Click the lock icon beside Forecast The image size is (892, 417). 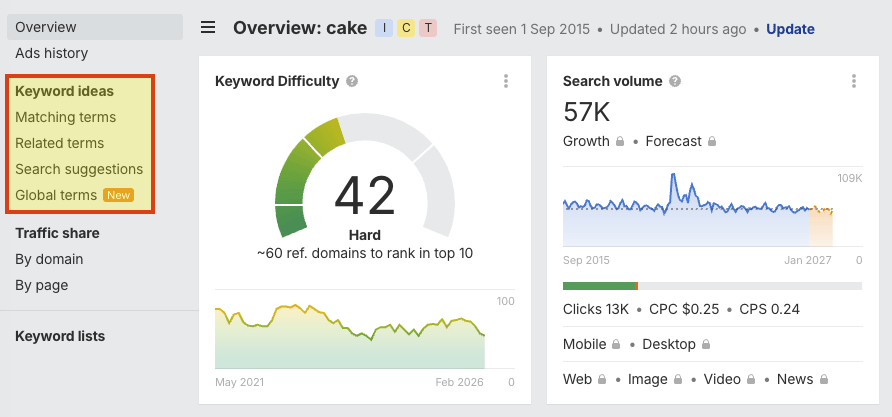click(x=712, y=142)
